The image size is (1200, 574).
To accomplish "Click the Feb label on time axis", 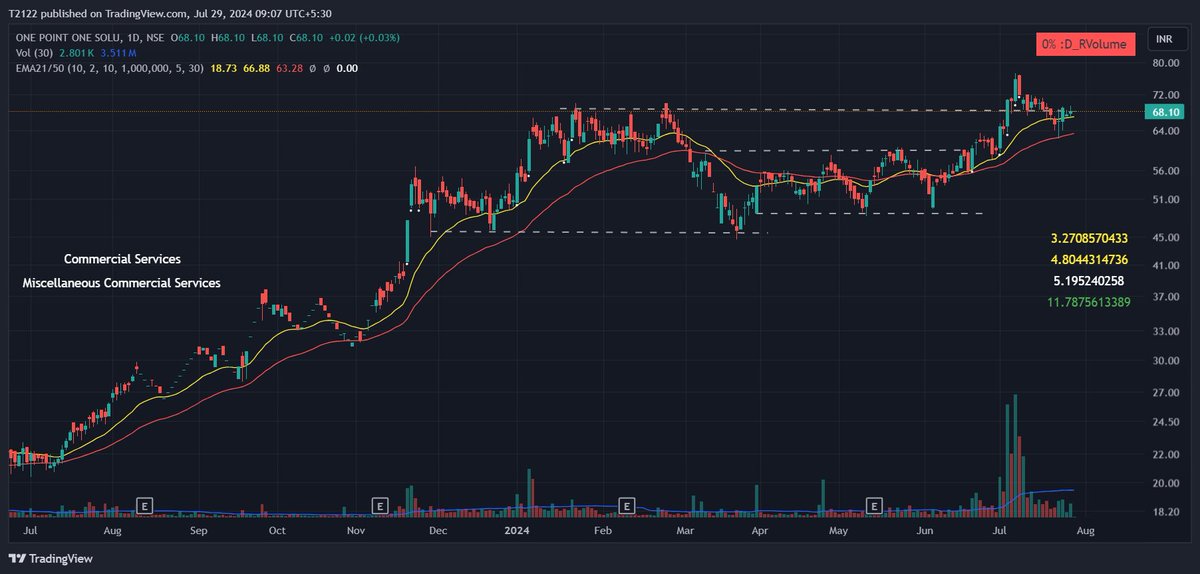I will (602, 532).
